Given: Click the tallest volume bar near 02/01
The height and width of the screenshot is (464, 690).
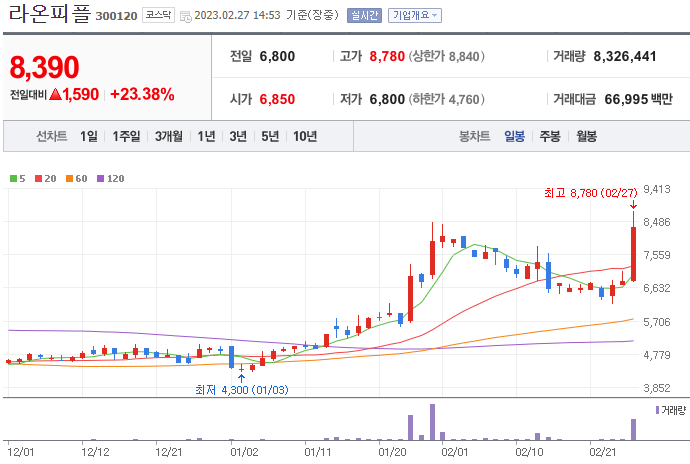Looking at the screenshot, I should coord(432,422).
